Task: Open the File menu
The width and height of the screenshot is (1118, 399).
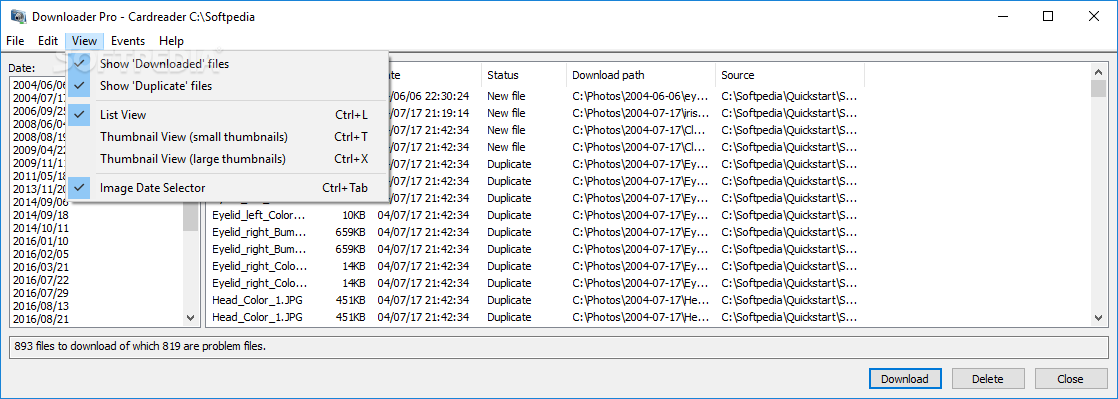Action: coord(15,41)
